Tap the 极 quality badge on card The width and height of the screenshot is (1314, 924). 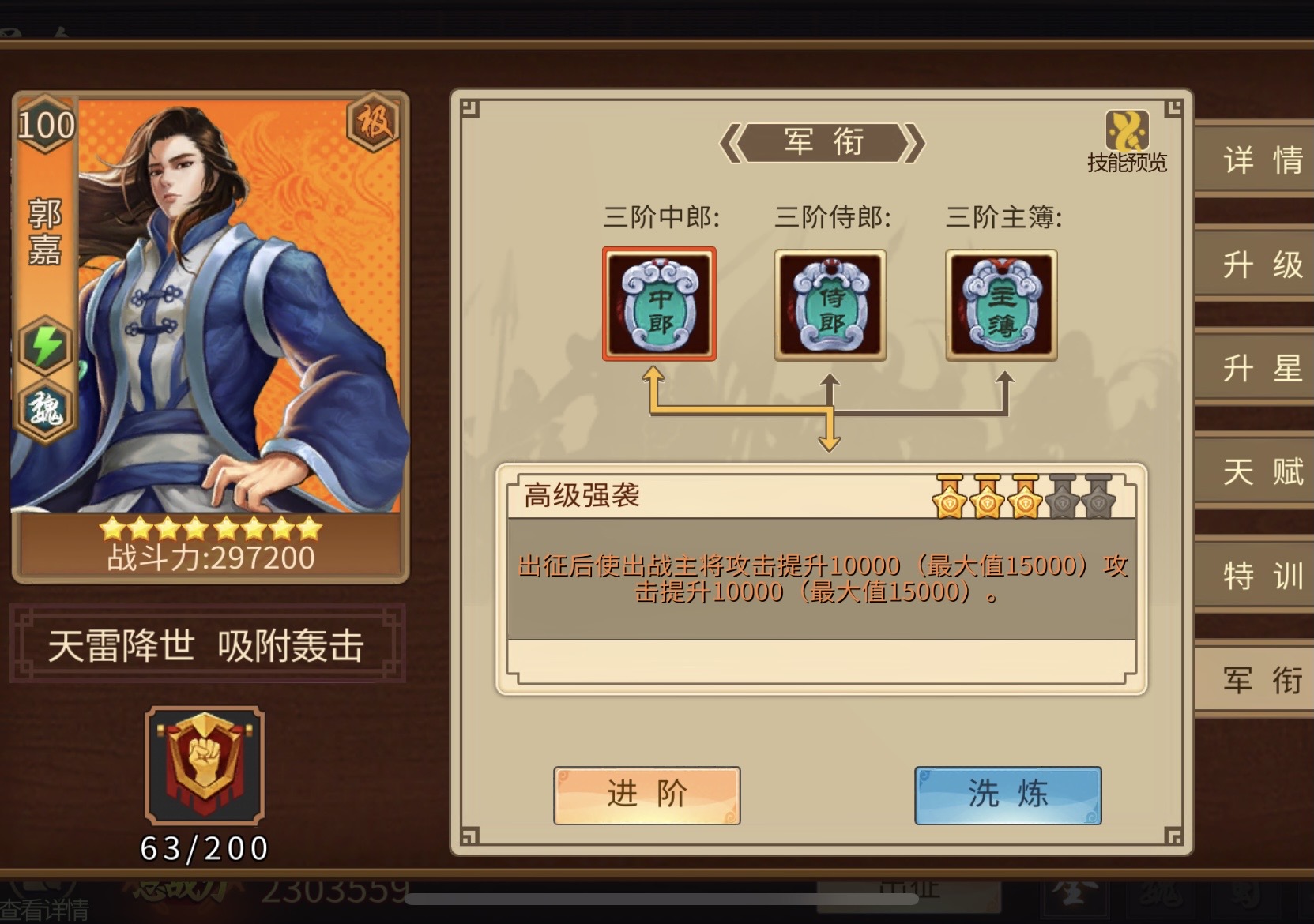pos(373,122)
